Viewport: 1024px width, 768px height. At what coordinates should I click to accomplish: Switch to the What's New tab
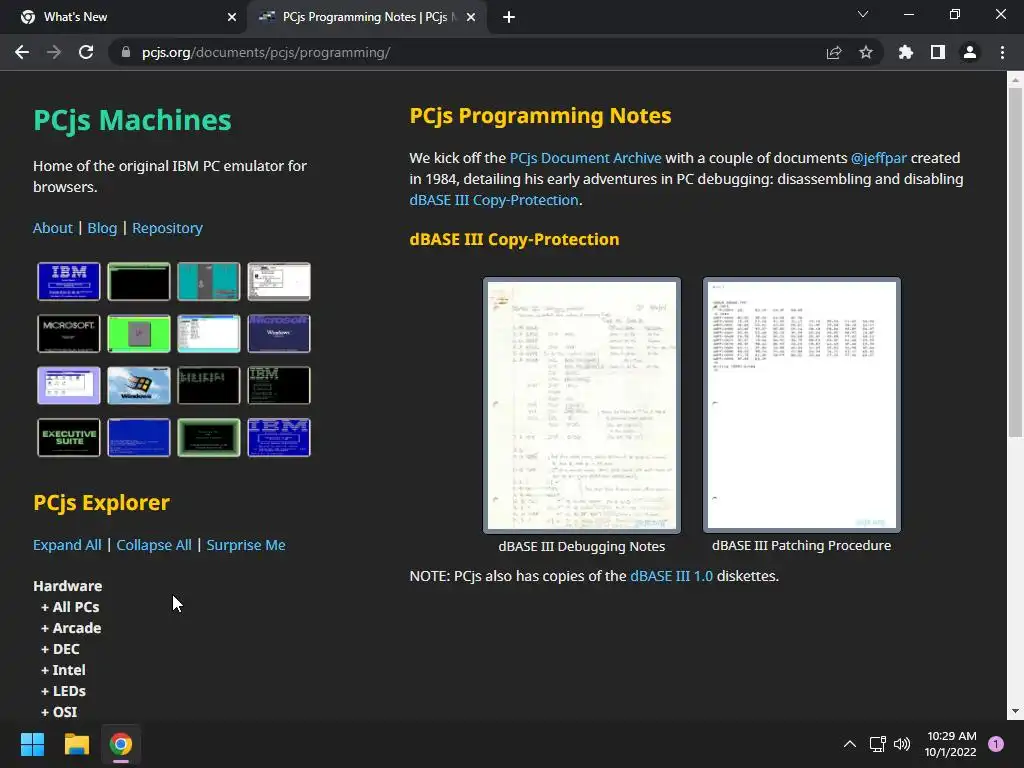pos(124,17)
